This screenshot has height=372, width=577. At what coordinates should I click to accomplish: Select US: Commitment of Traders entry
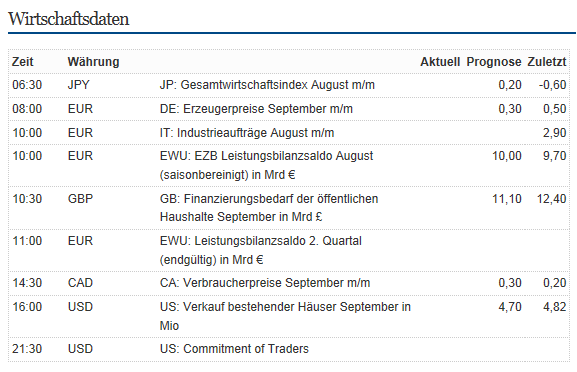[x=234, y=349]
